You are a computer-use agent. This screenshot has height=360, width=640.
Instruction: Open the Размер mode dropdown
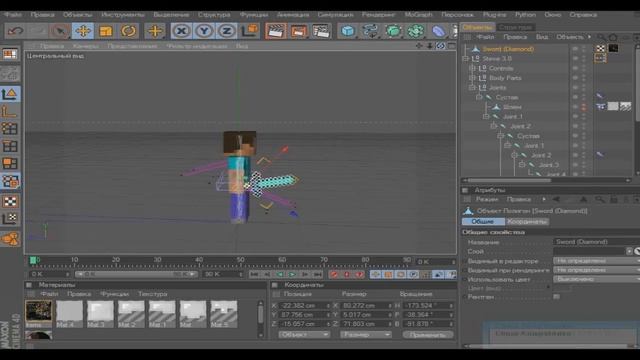366,335
